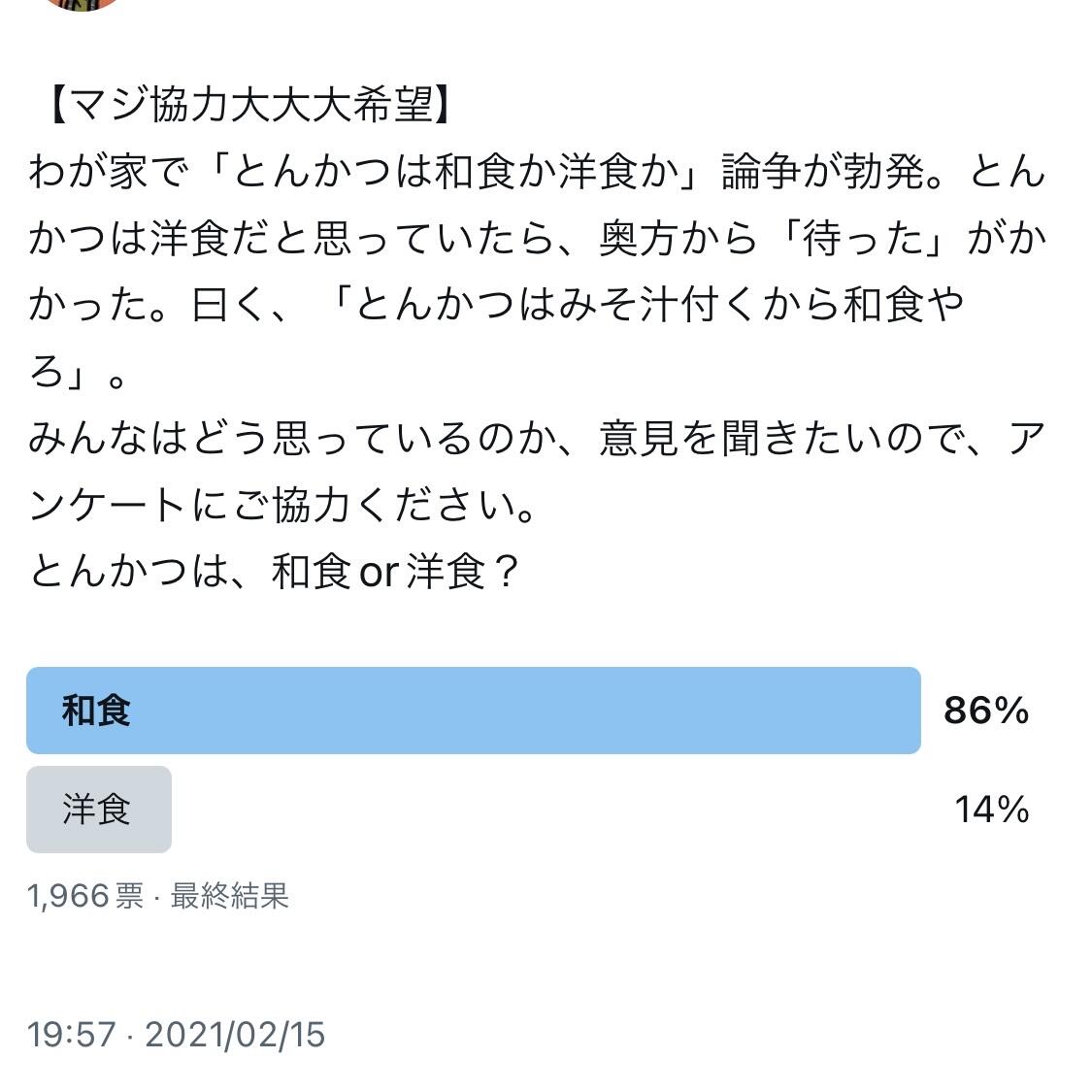Click the 86% result percentage
1092x1092 pixels.
tap(986, 711)
